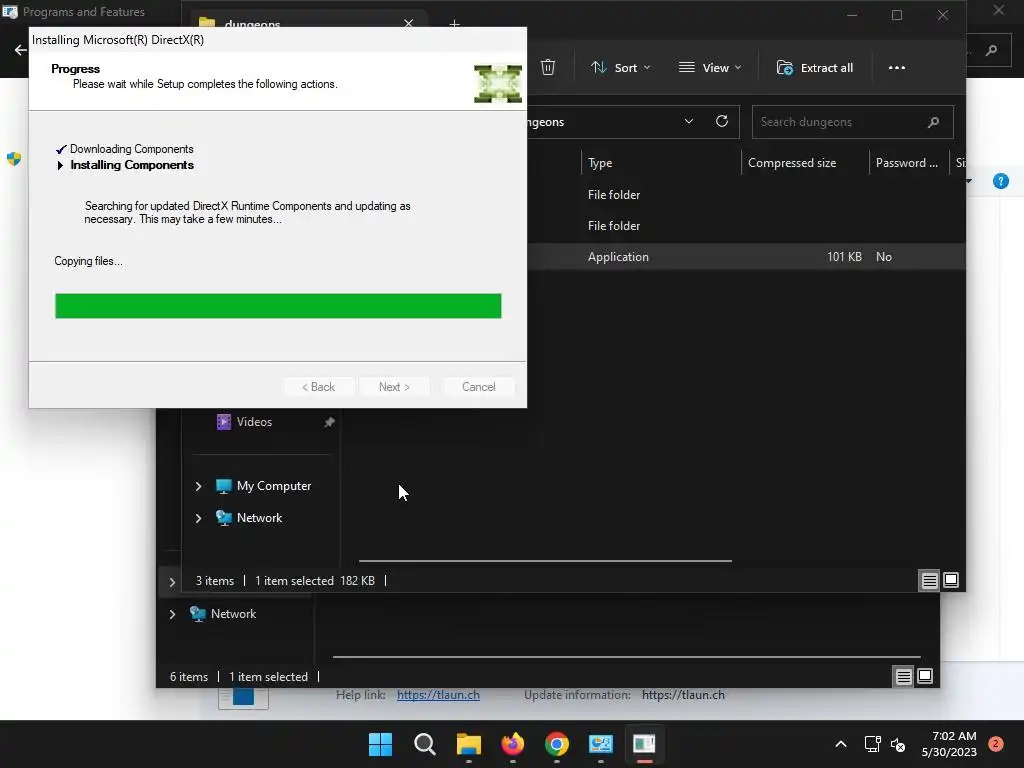Image resolution: width=1024 pixels, height=768 pixels.
Task: Launch Google Chrome from the taskbar
Action: point(556,744)
